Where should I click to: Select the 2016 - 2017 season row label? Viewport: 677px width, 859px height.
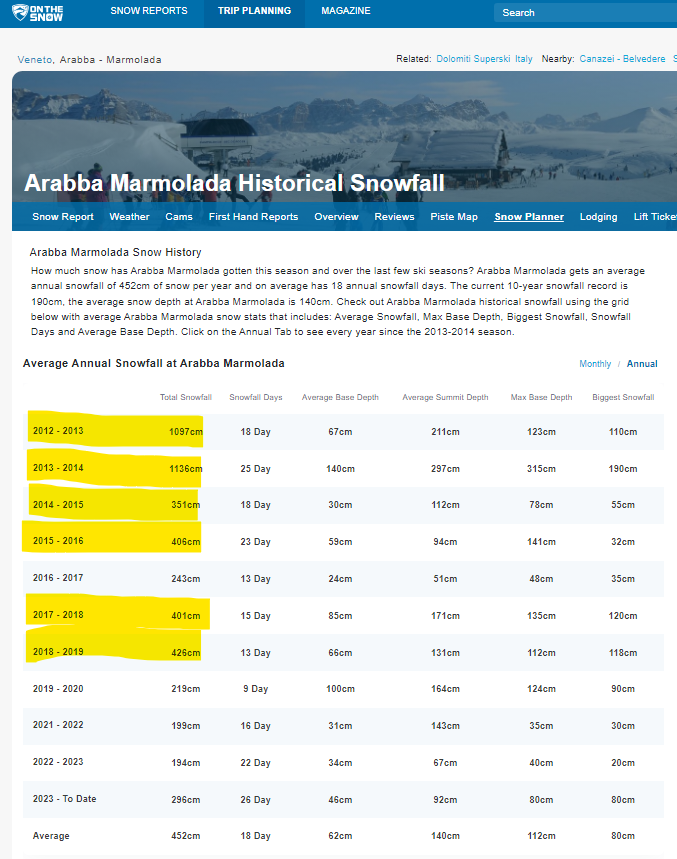[58, 577]
